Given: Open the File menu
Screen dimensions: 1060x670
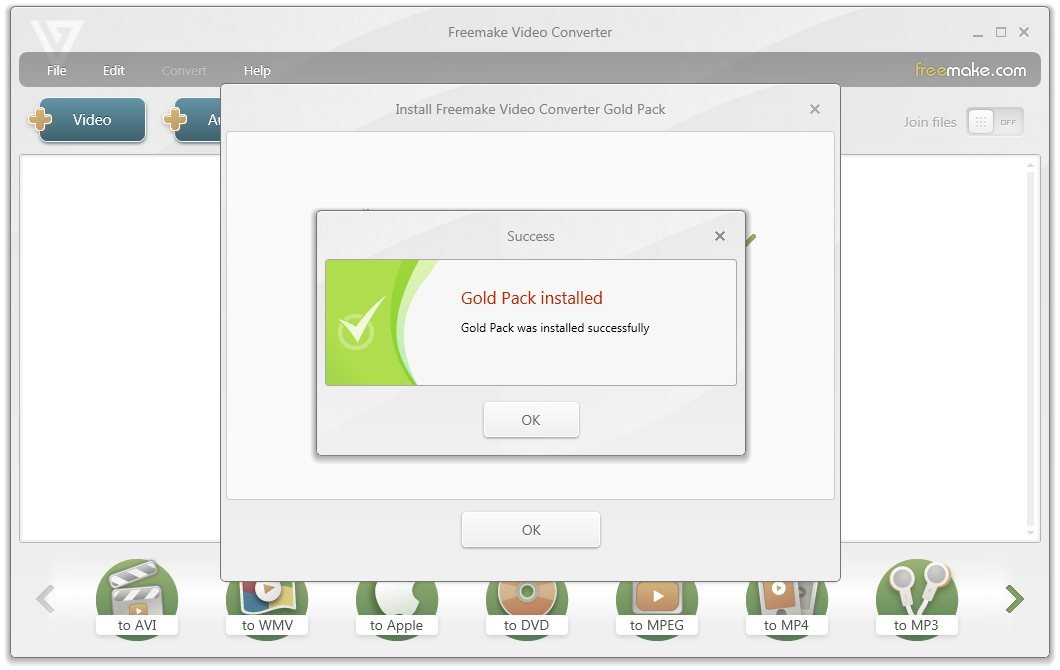Looking at the screenshot, I should 56,70.
